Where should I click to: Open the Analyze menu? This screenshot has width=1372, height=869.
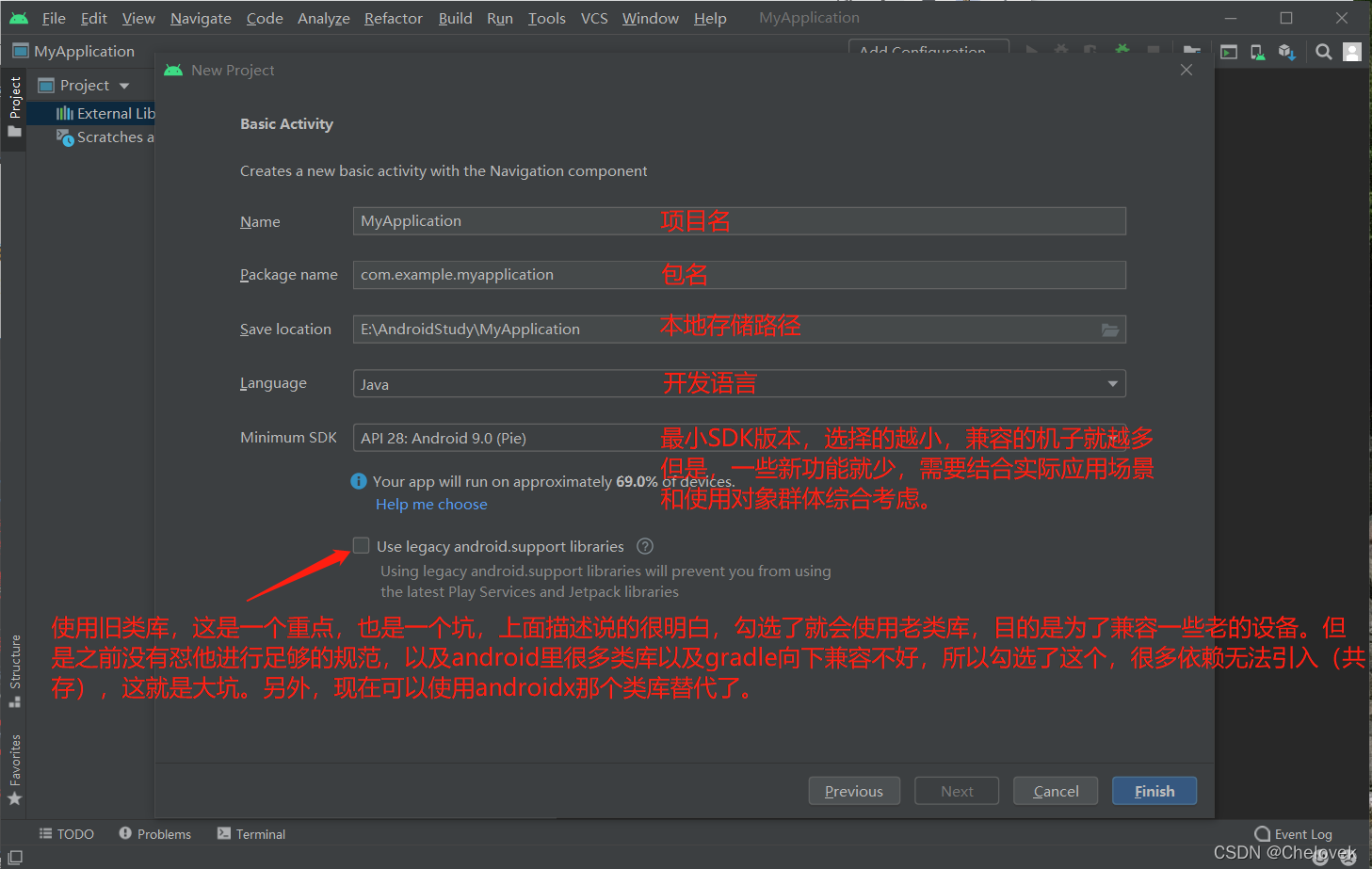pos(324,18)
